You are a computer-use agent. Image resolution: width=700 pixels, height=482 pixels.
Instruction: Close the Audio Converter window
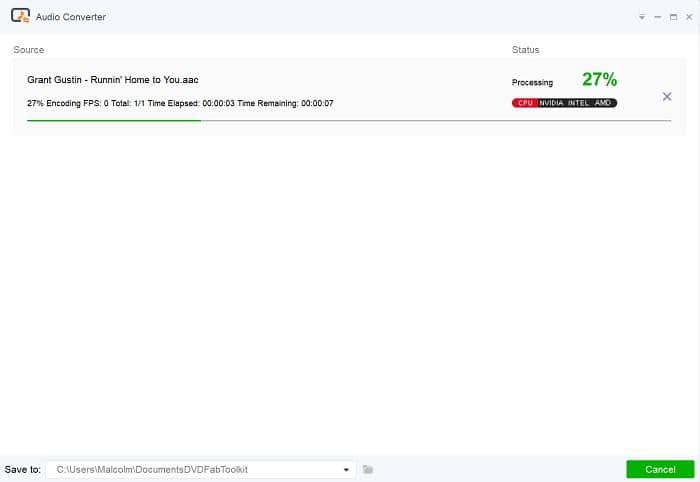[x=689, y=17]
